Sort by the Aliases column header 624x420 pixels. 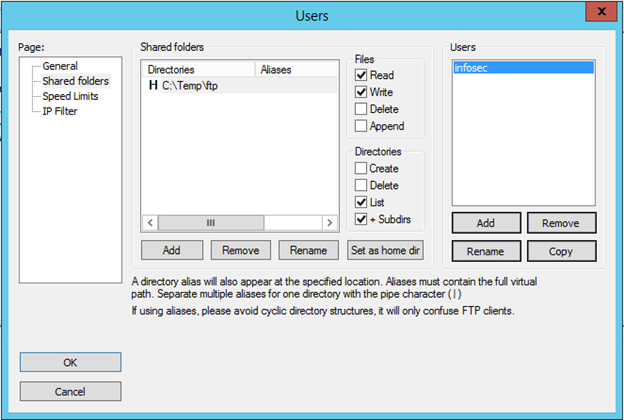click(x=296, y=70)
